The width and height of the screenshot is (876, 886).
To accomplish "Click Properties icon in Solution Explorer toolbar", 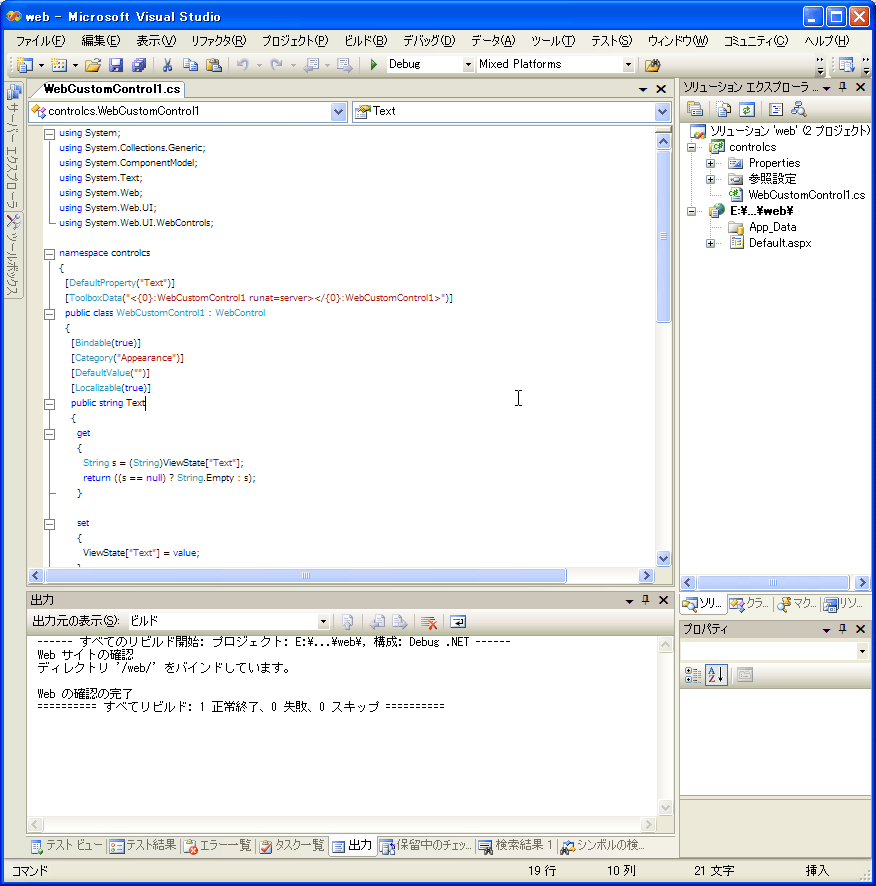I will [695, 109].
